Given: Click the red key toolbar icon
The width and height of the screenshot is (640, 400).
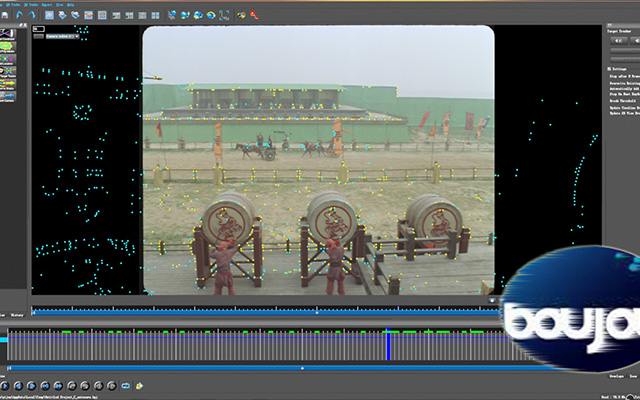Looking at the screenshot, I should click(254, 16).
